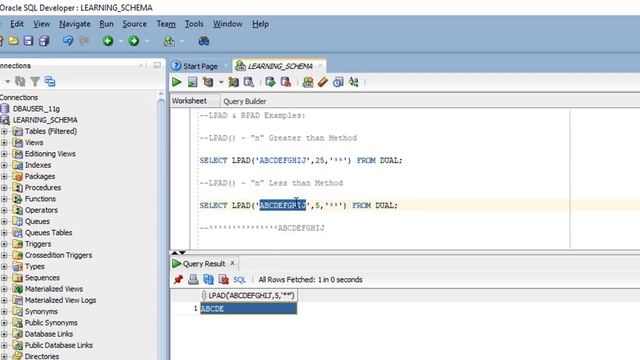Expand the Procedures node
The image size is (640, 360).
point(4,188)
